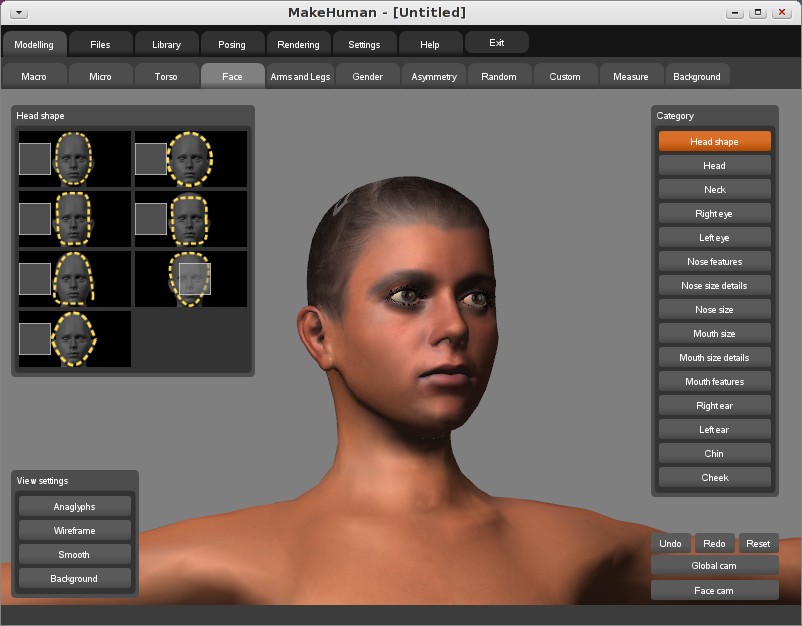Click the Exit button
This screenshot has width=802, height=626.
[497, 42]
